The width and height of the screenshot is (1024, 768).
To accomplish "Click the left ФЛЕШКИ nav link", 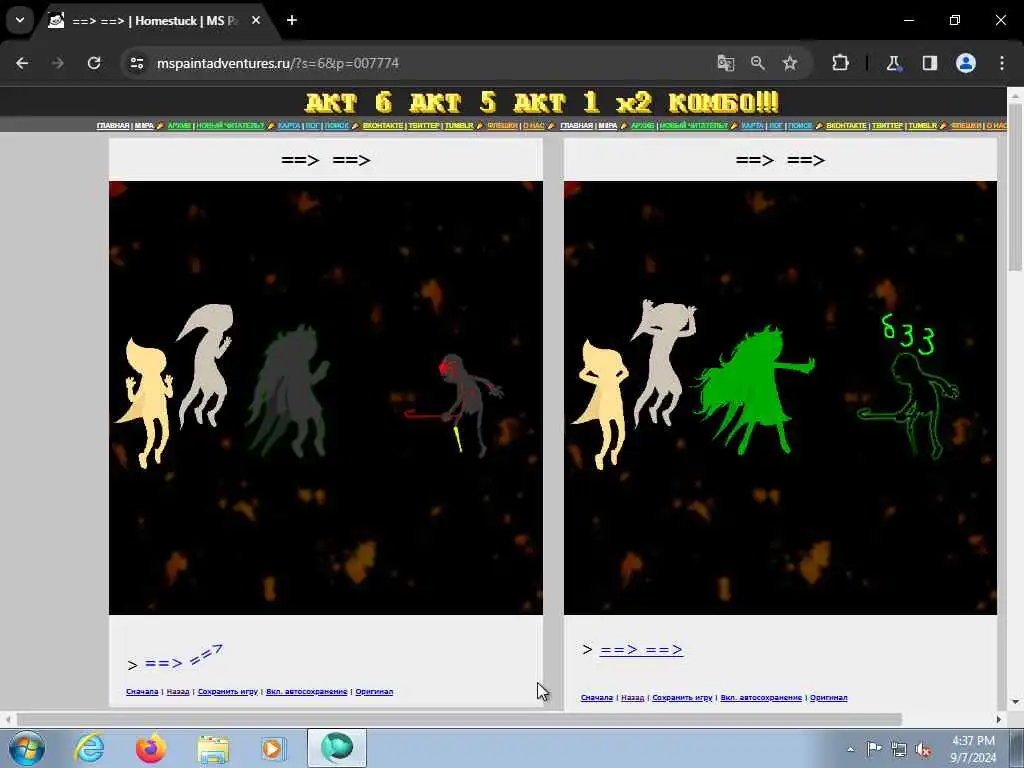I will [x=502, y=125].
